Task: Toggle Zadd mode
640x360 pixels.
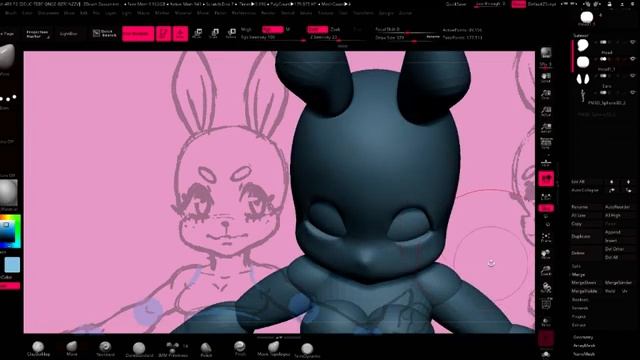Action: [317, 29]
